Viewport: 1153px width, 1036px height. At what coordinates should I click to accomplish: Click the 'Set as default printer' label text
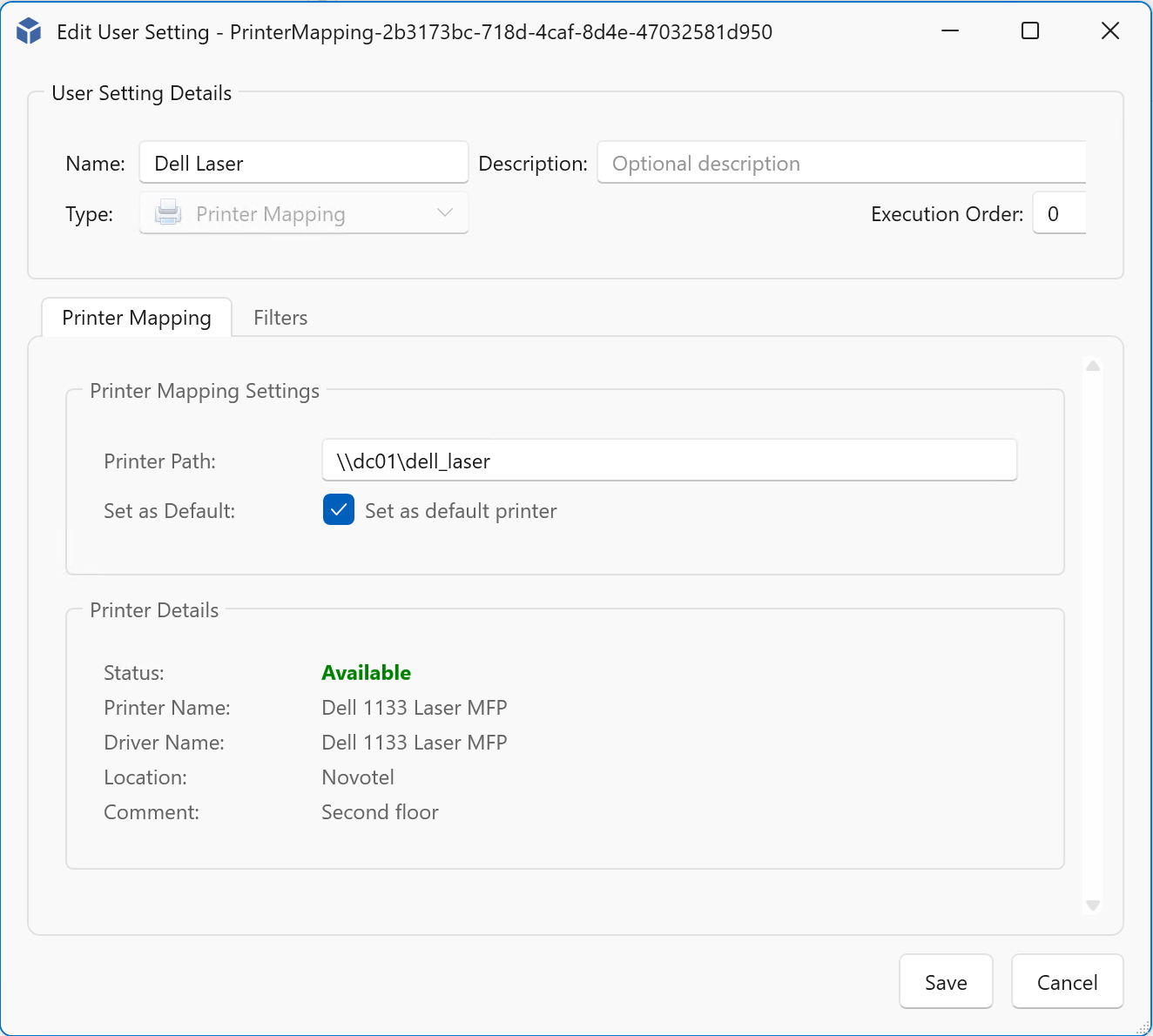[x=461, y=511]
